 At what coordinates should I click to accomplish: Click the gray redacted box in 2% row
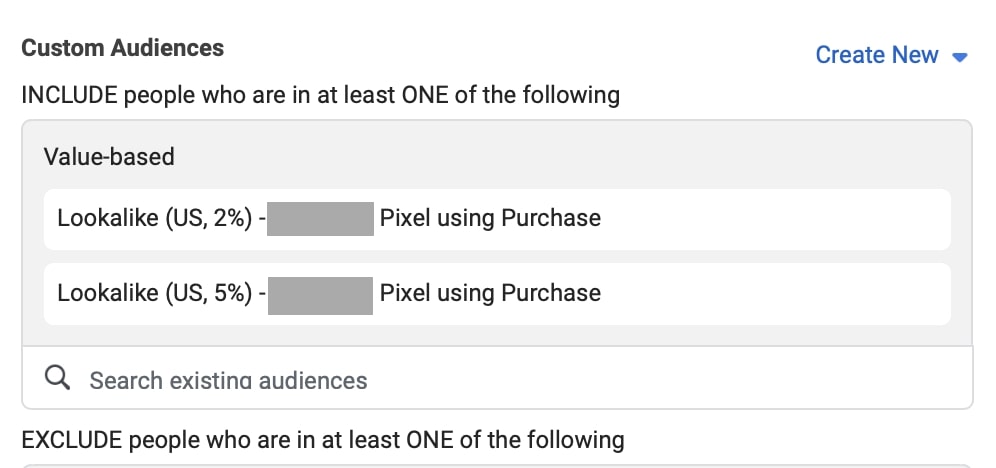(x=320, y=219)
